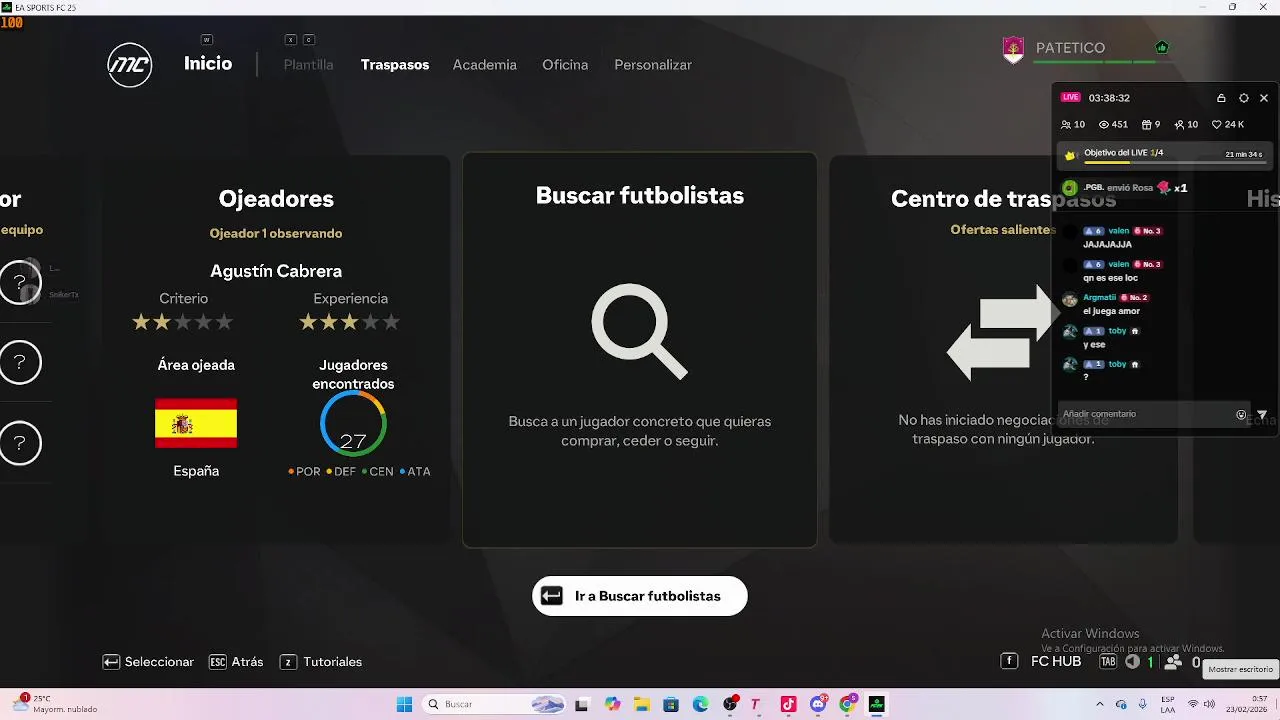The width and height of the screenshot is (1280, 720).
Task: Click the taskbar Buscar search box
Action: [495, 704]
